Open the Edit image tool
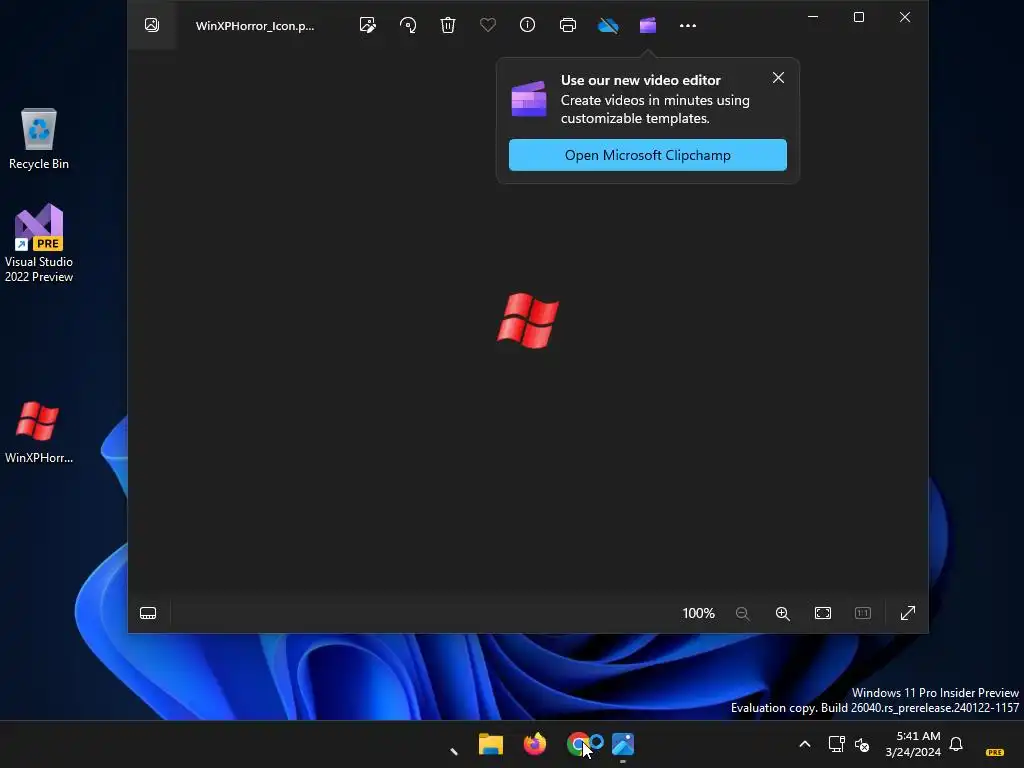Screen dimensions: 1024x768 coord(368,25)
